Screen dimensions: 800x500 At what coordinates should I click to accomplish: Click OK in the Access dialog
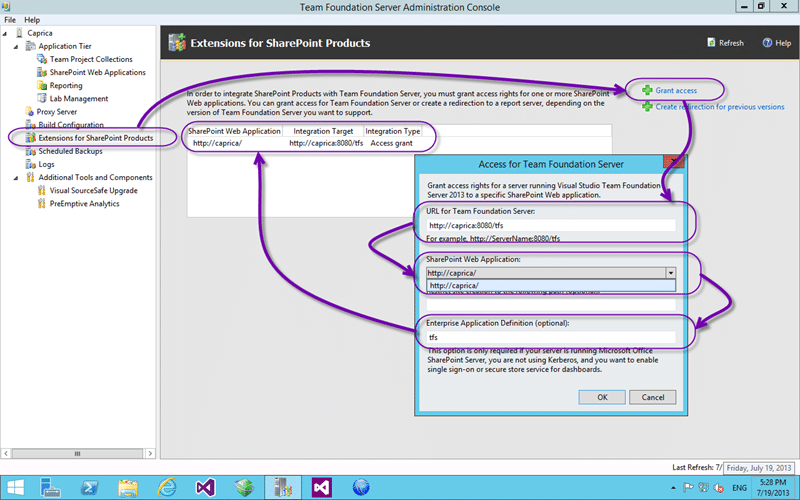click(602, 397)
